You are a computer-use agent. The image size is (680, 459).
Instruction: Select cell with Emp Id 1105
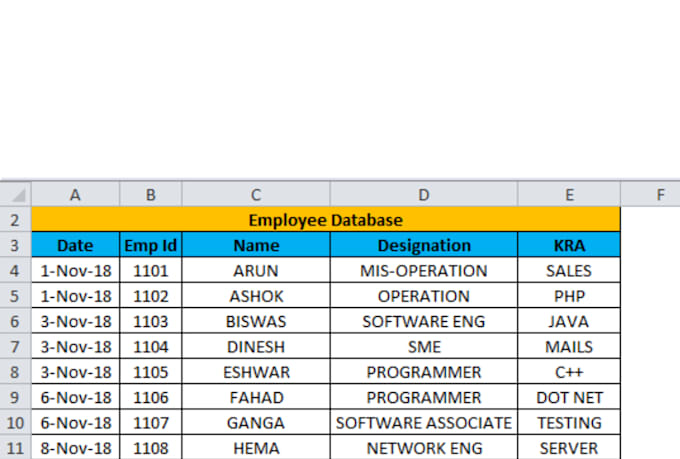(150, 371)
